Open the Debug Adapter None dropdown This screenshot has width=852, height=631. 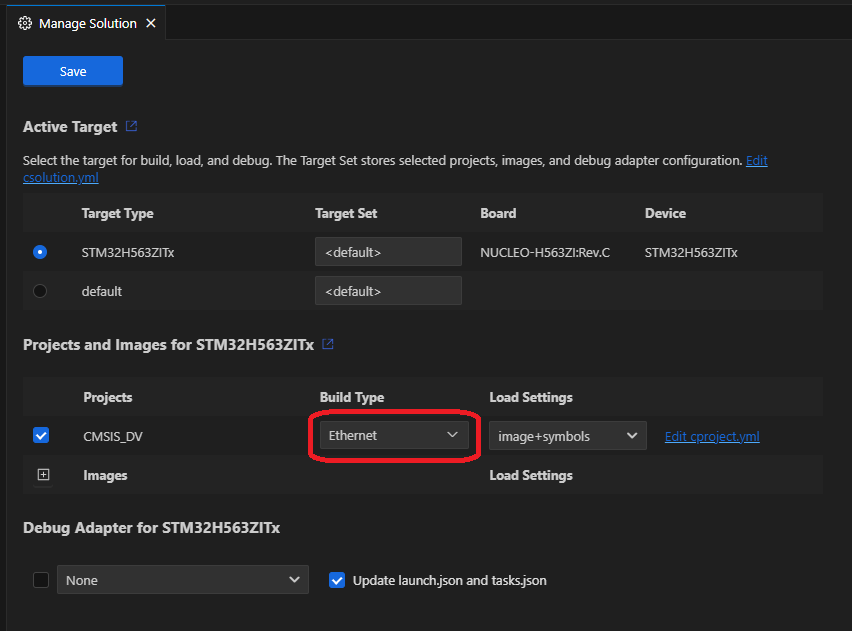(x=183, y=580)
